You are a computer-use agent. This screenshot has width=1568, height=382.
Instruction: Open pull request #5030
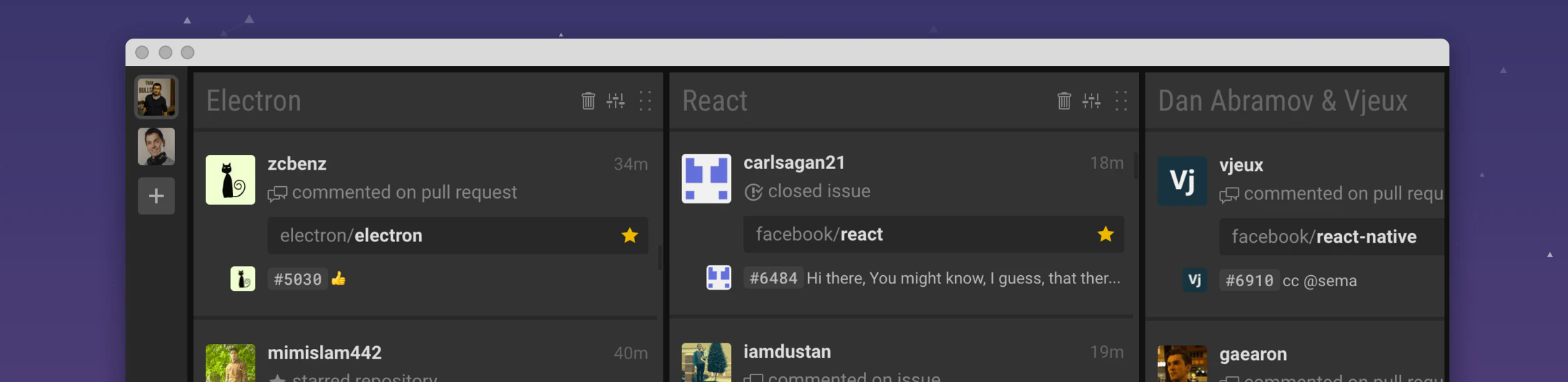pos(298,279)
